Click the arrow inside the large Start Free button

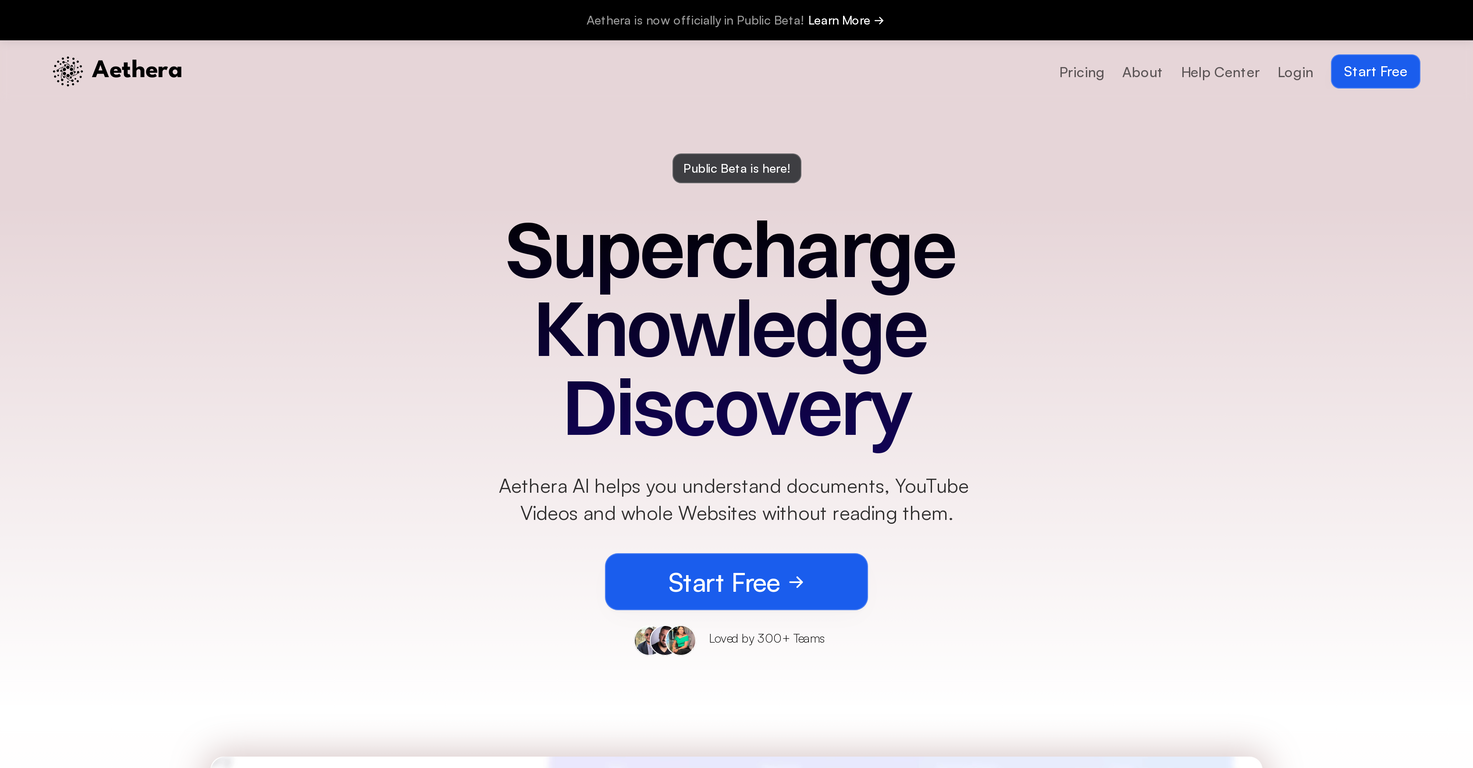796,582
